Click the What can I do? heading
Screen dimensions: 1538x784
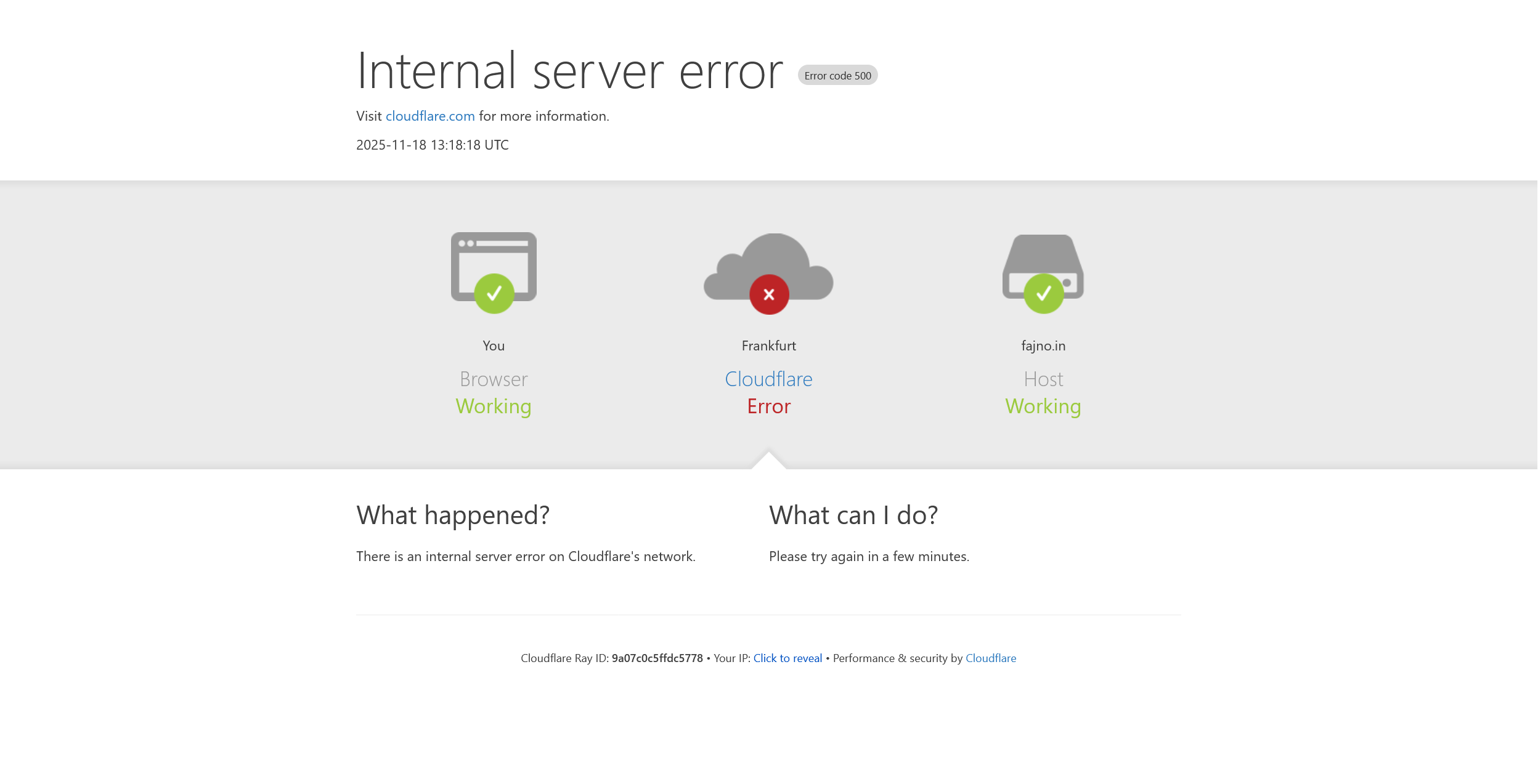(853, 515)
